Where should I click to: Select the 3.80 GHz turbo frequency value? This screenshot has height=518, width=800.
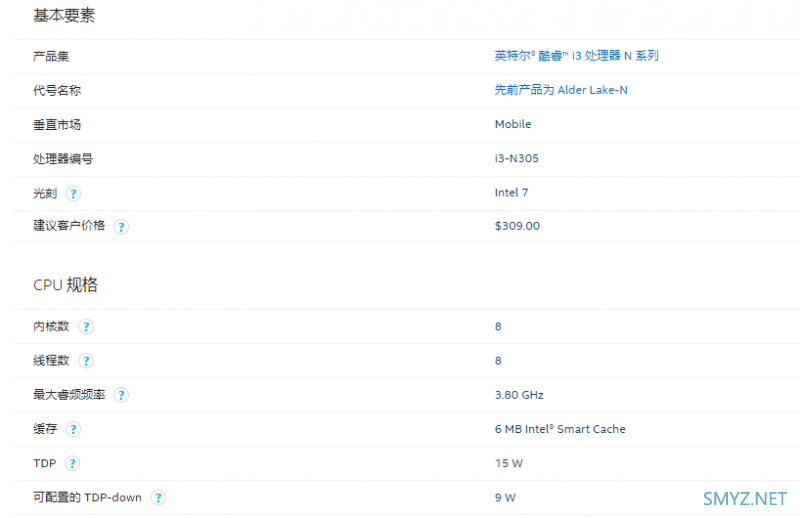click(x=519, y=394)
